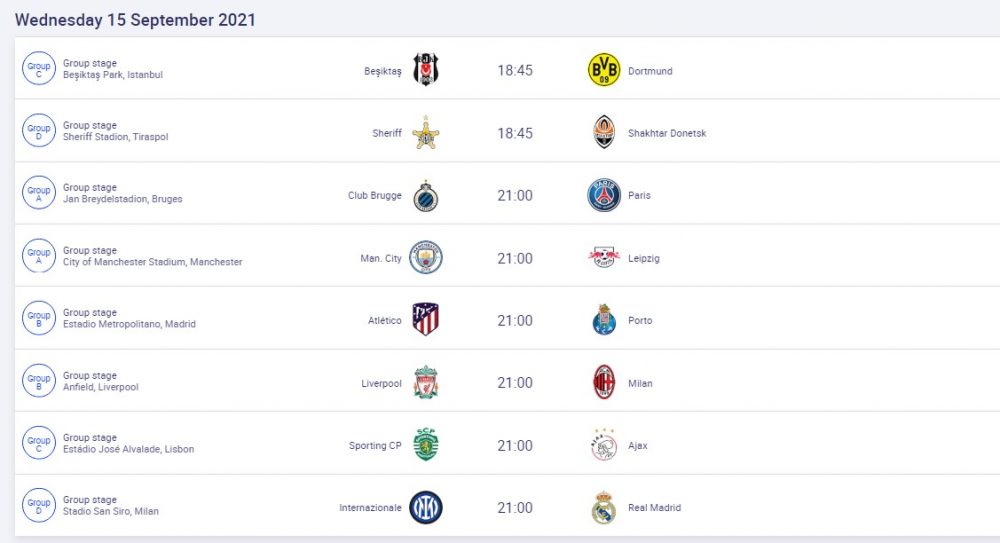This screenshot has width=1000, height=543.
Task: Select the AC Milan badge
Action: point(604,382)
